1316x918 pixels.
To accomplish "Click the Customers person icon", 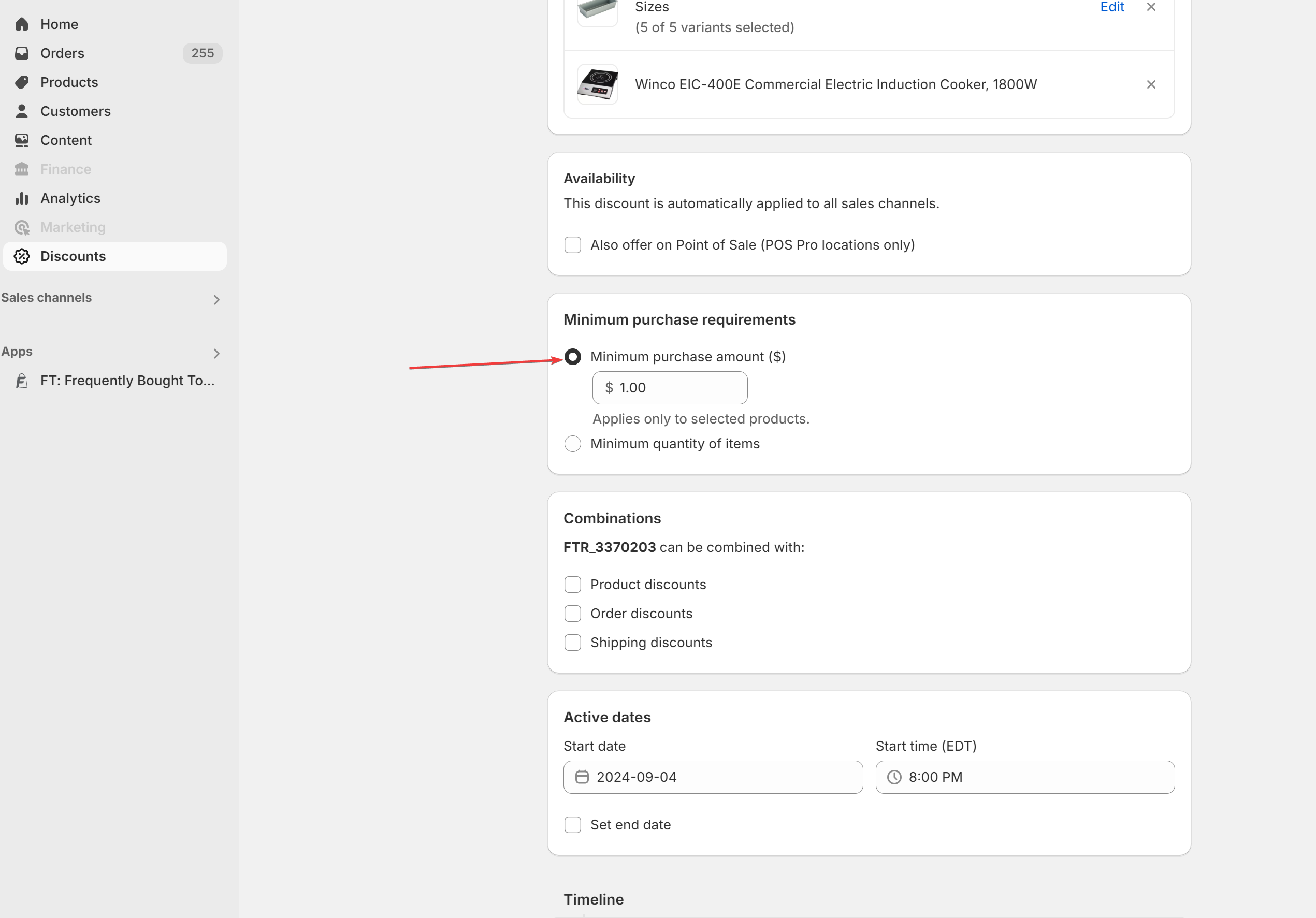I will pyautogui.click(x=22, y=111).
